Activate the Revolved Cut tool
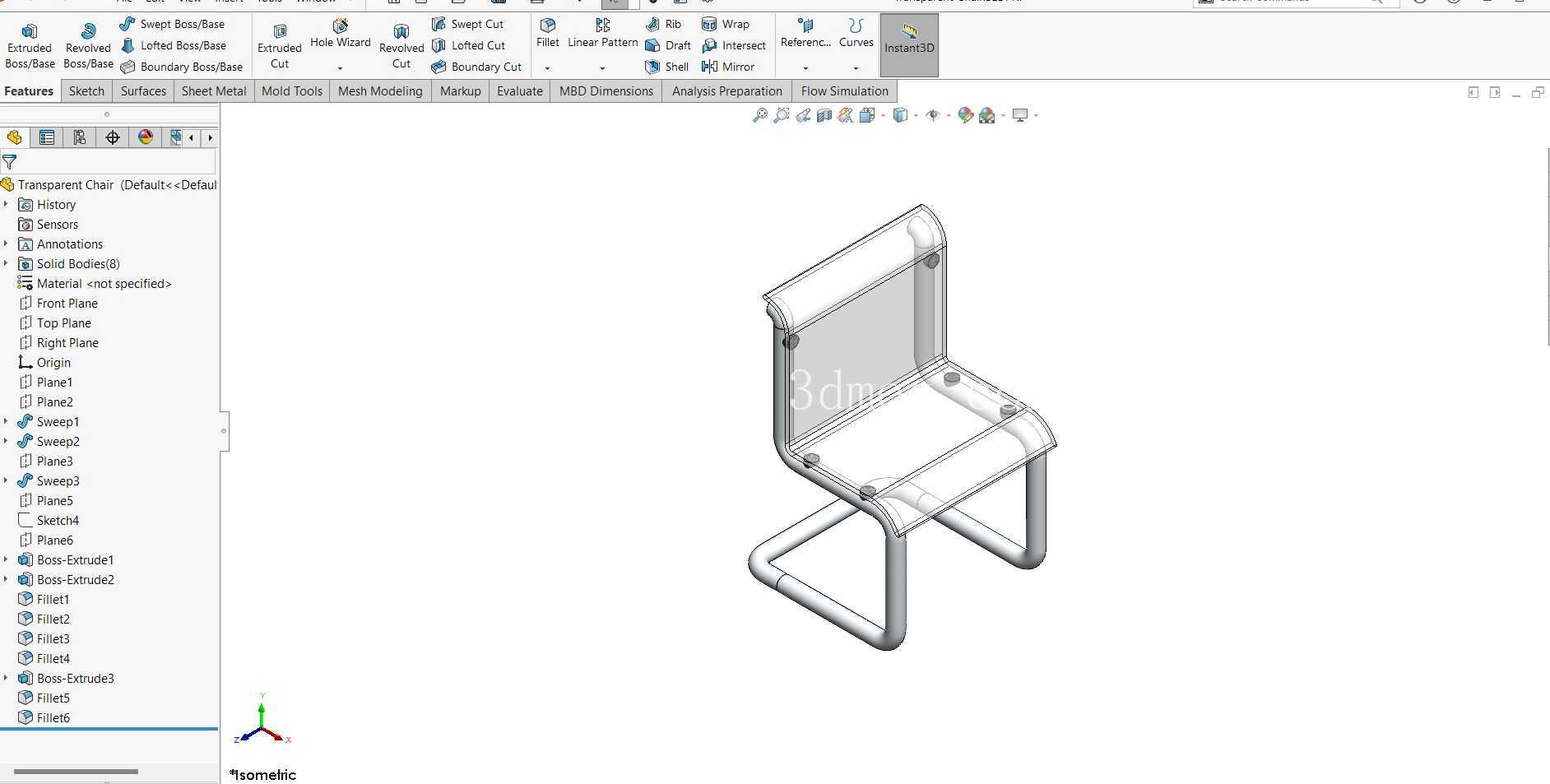Screen dimensions: 1550x784 pyautogui.click(x=401, y=46)
